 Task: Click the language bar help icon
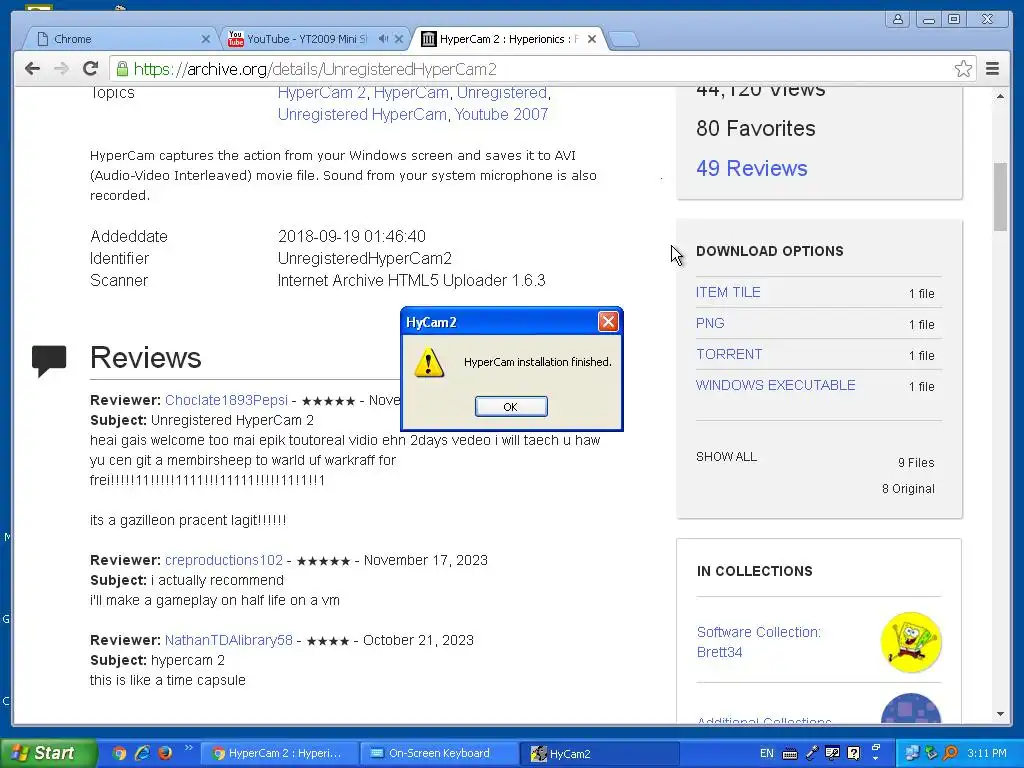[853, 753]
